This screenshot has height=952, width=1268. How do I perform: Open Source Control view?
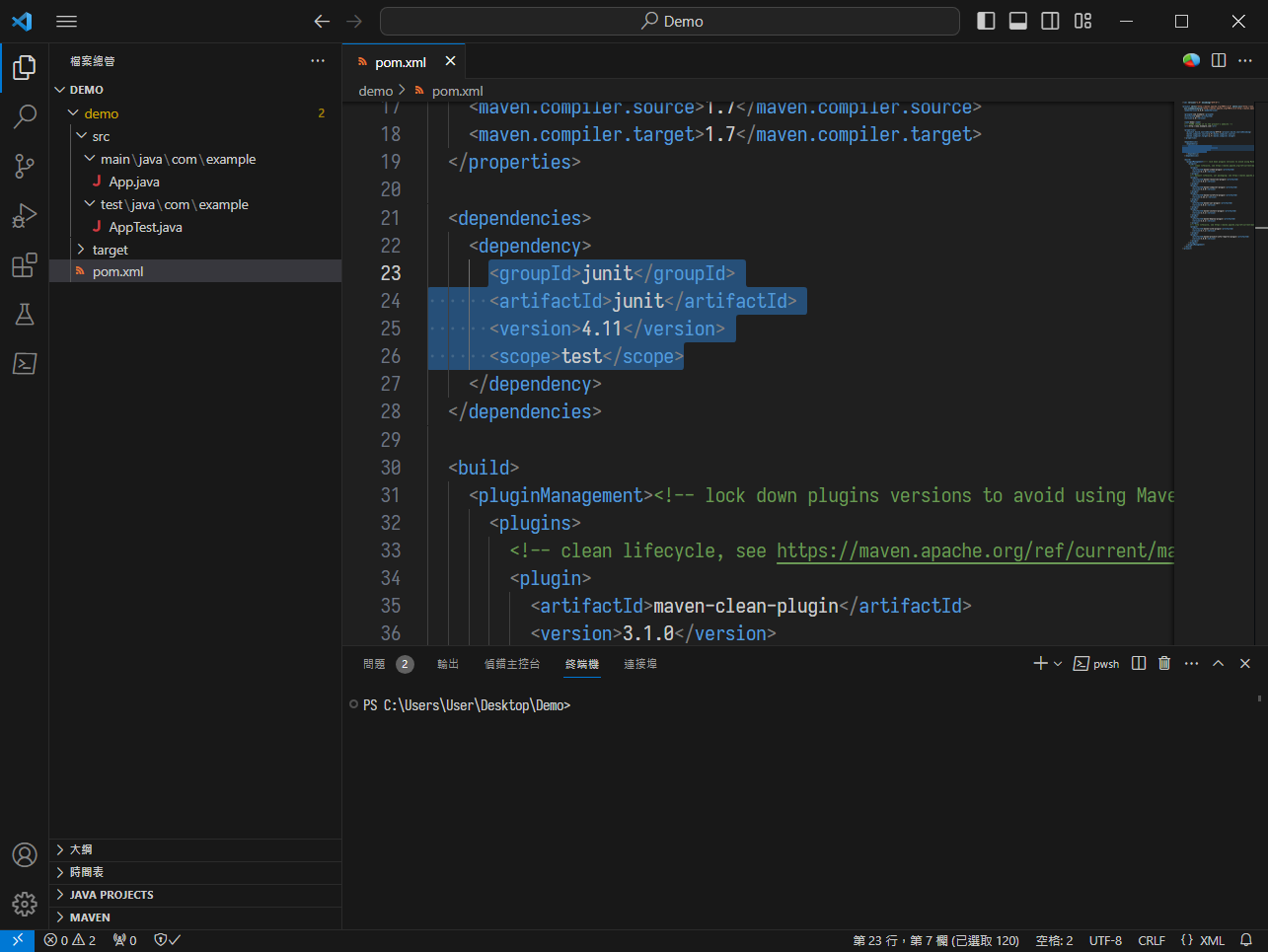click(25, 166)
